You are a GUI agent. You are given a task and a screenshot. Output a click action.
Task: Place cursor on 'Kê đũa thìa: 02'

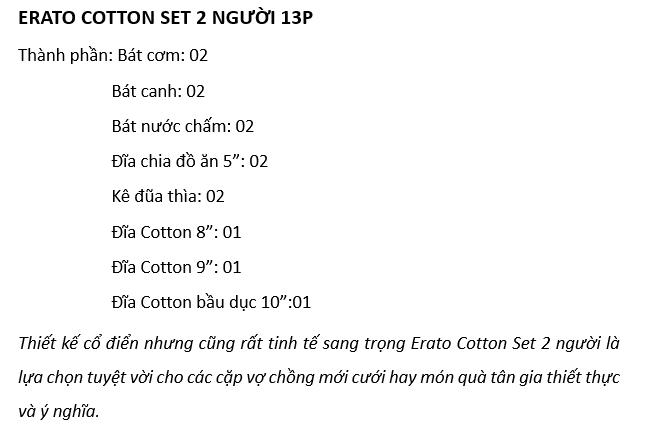coord(168,196)
